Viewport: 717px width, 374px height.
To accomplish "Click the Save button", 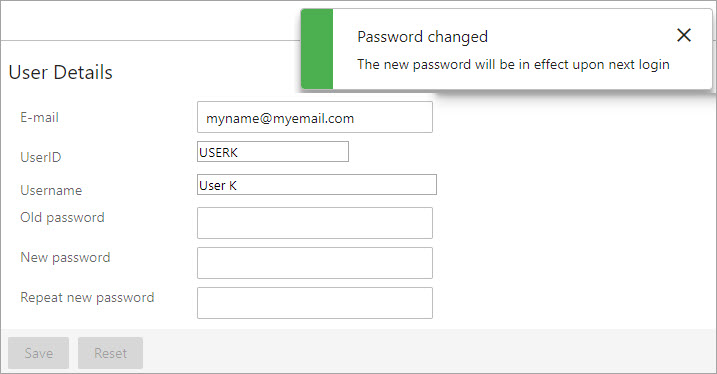I will pyautogui.click(x=38, y=353).
